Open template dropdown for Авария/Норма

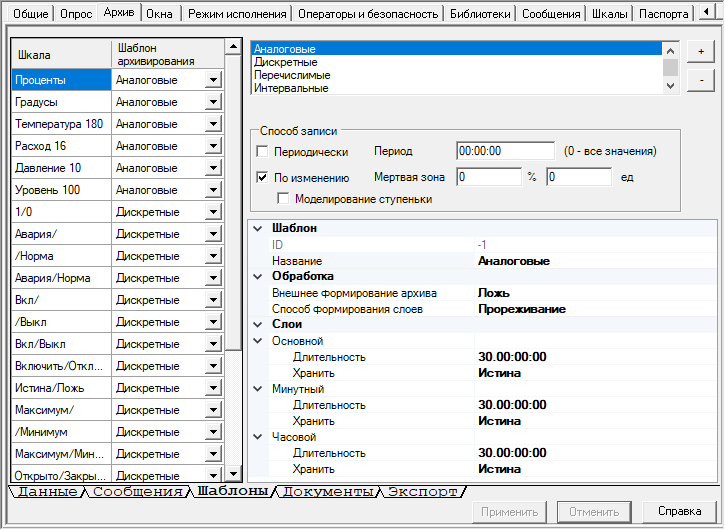coord(213,278)
